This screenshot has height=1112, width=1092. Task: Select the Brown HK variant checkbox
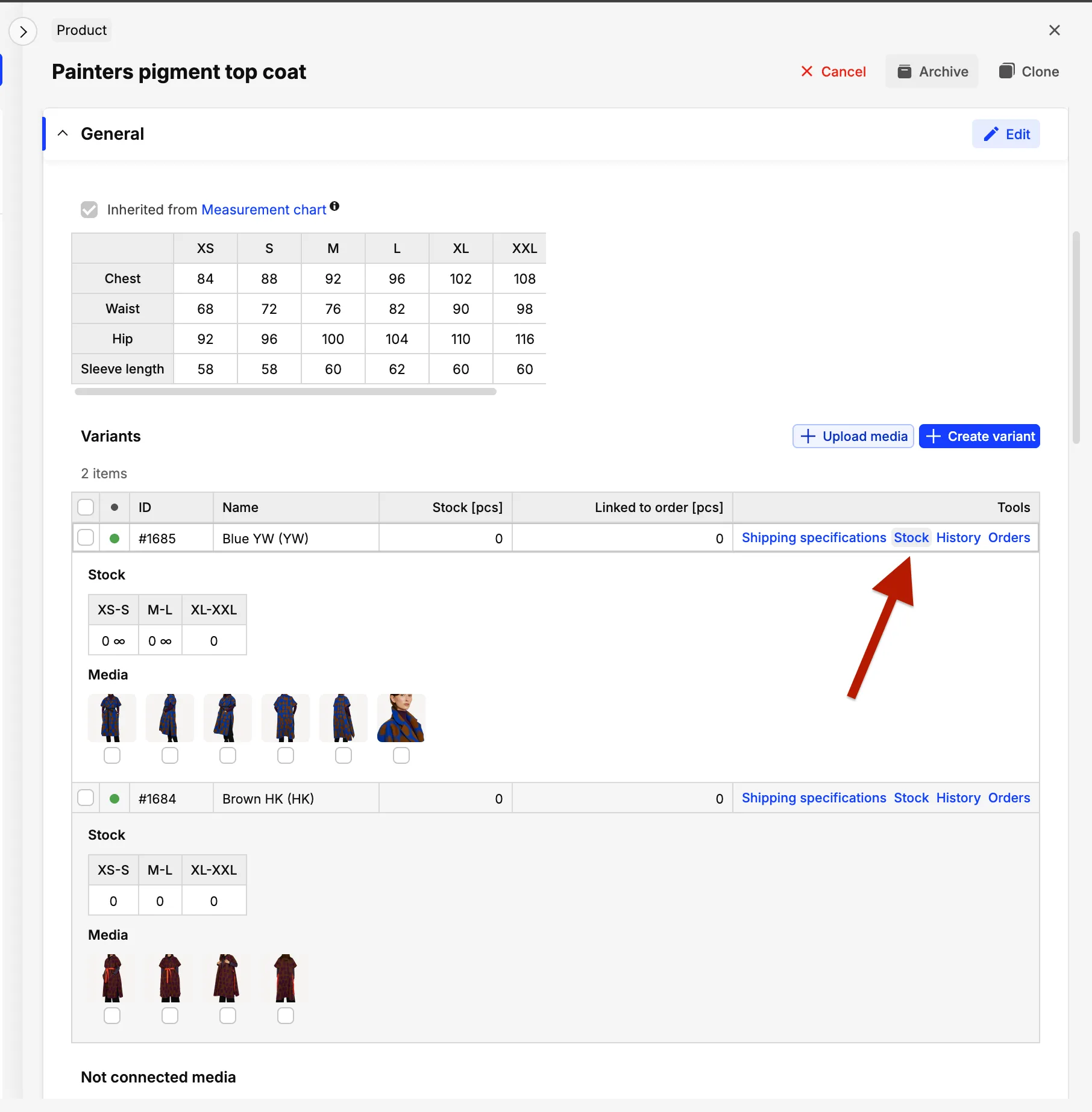pos(86,798)
